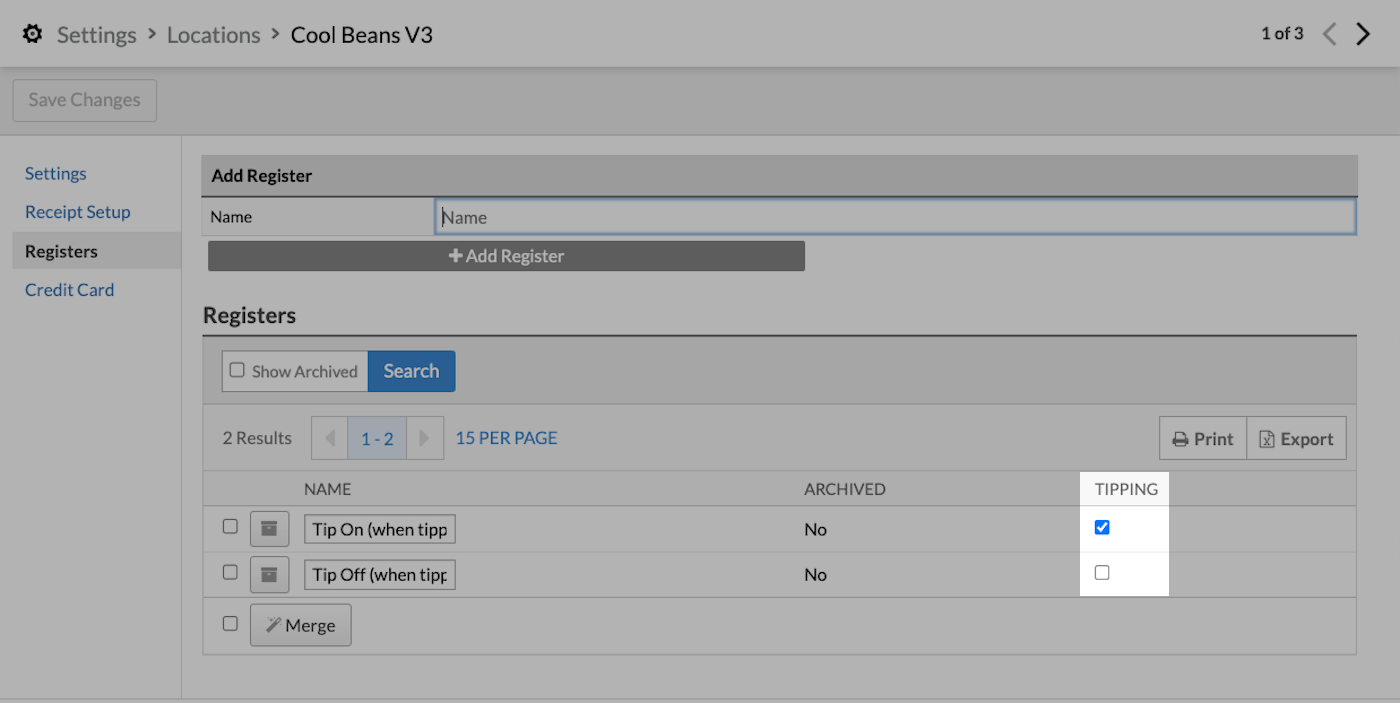Click the 2 Results count text
This screenshot has width=1400, height=703.
[257, 438]
